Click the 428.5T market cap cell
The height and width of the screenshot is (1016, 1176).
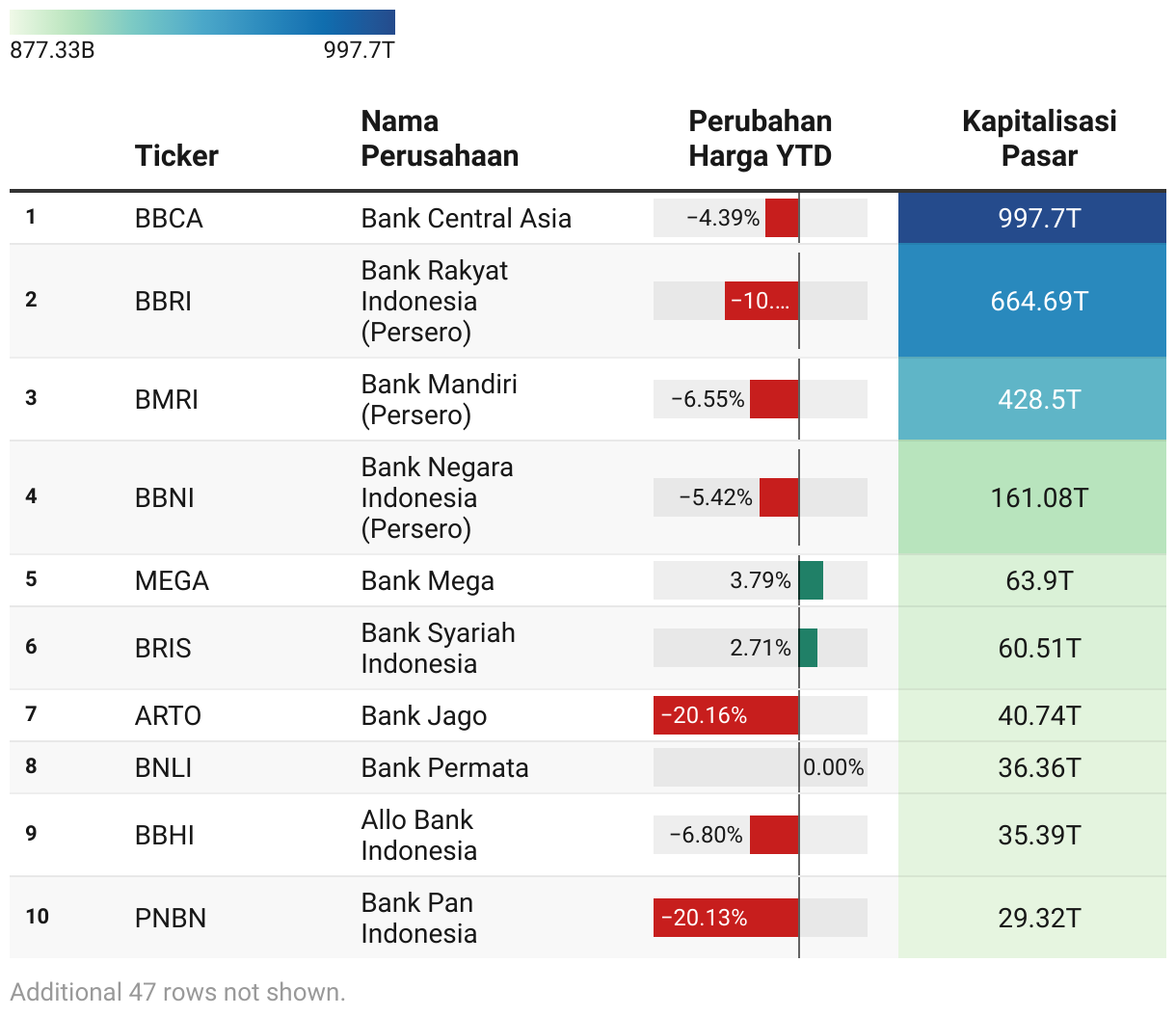coord(1032,400)
